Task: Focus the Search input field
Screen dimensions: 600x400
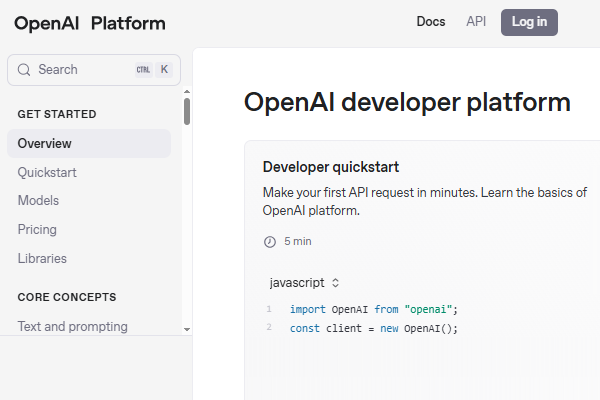Action: pyautogui.click(x=94, y=70)
